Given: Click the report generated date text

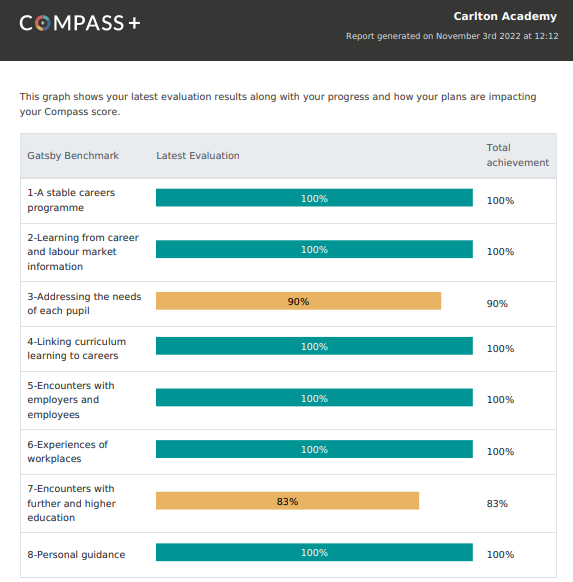Looking at the screenshot, I should (452, 36).
